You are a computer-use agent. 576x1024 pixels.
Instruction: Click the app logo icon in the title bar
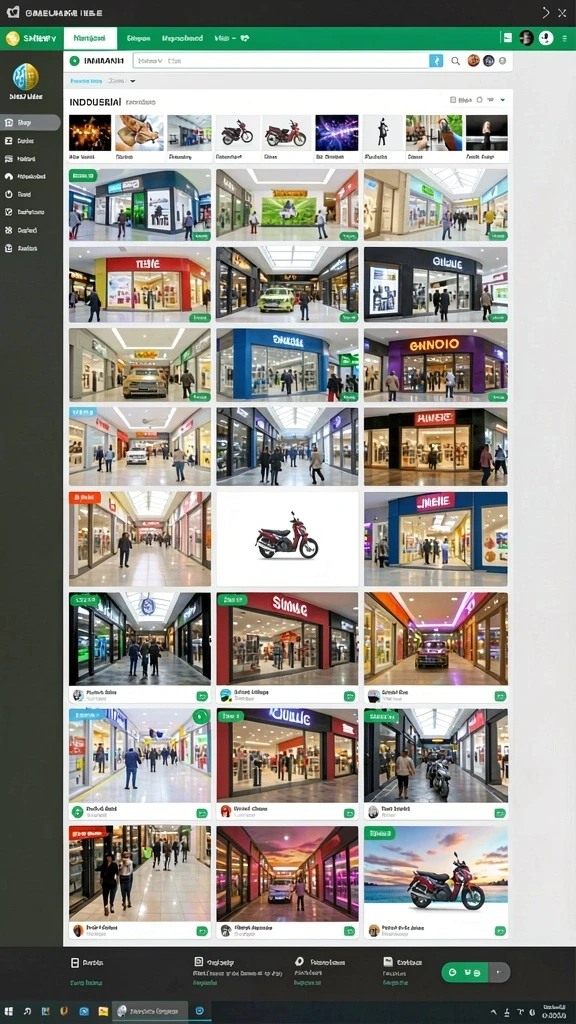[12, 12]
